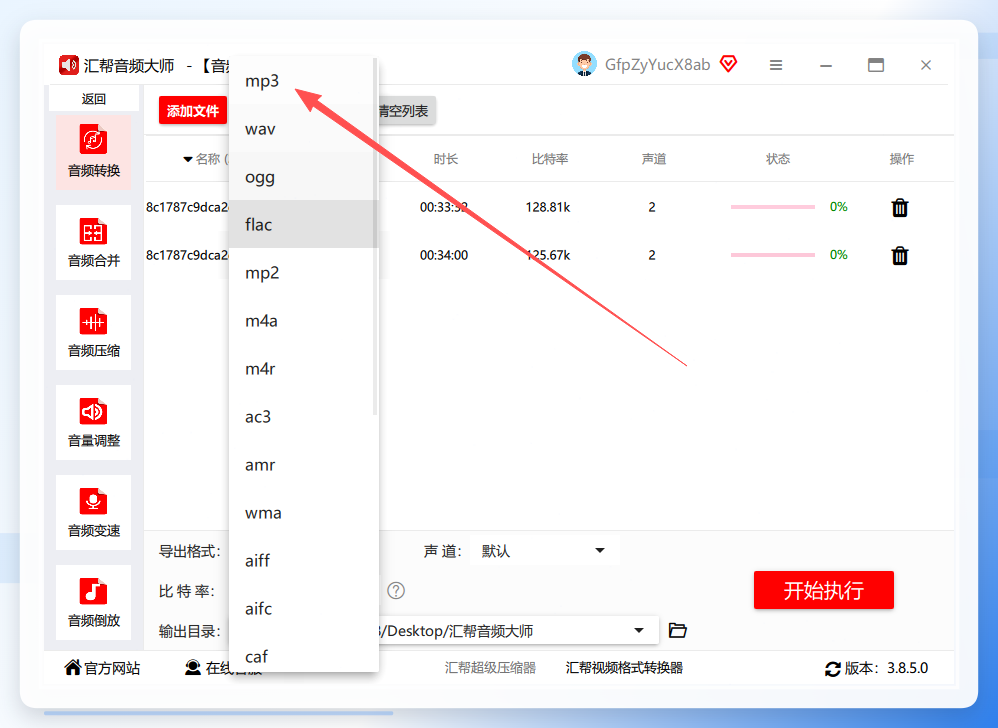This screenshot has height=728, width=998.
Task: Pick caf in the dropdown list
Action: (x=303, y=655)
